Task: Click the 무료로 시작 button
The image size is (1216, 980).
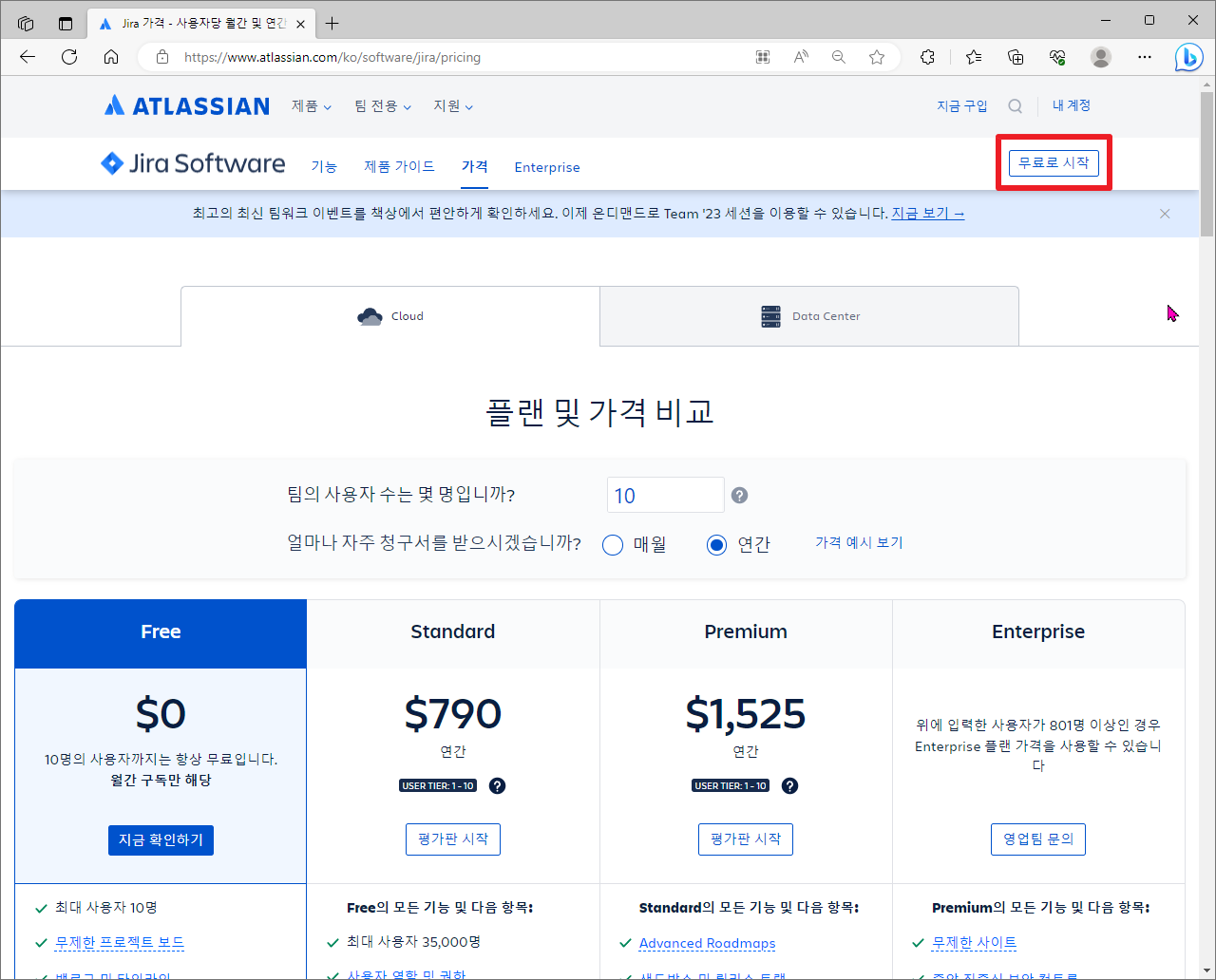Action: 1054,163
